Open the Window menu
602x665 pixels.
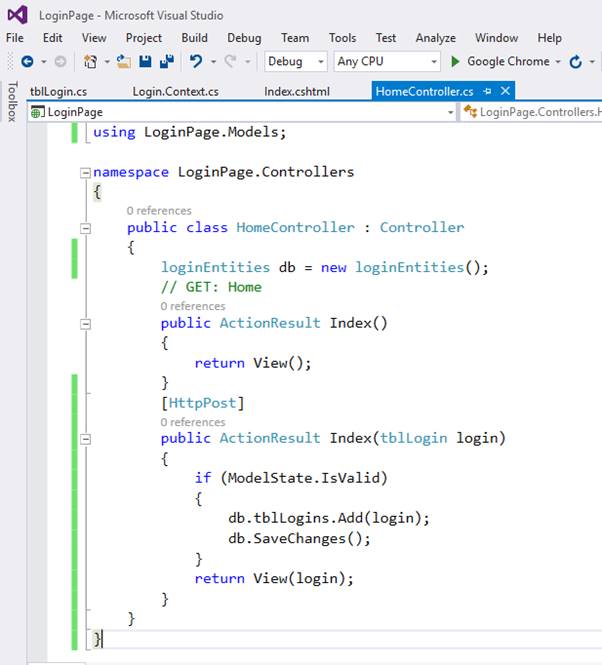point(496,38)
